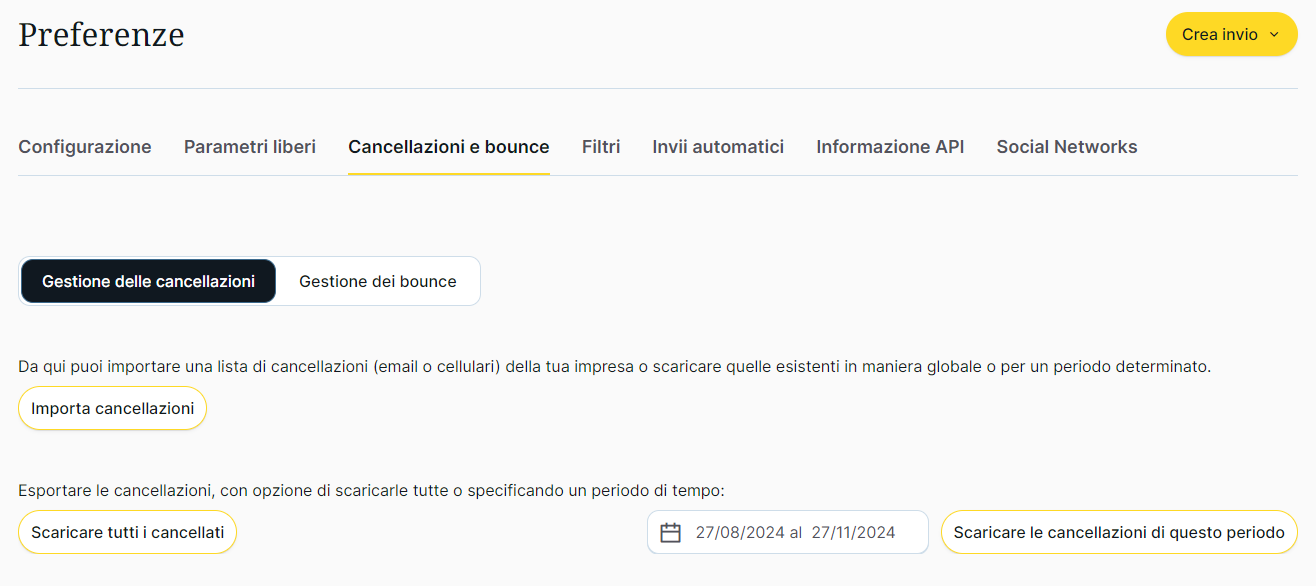Image resolution: width=1316 pixels, height=586 pixels.
Task: Click the Preferenze page heading
Action: 101,35
